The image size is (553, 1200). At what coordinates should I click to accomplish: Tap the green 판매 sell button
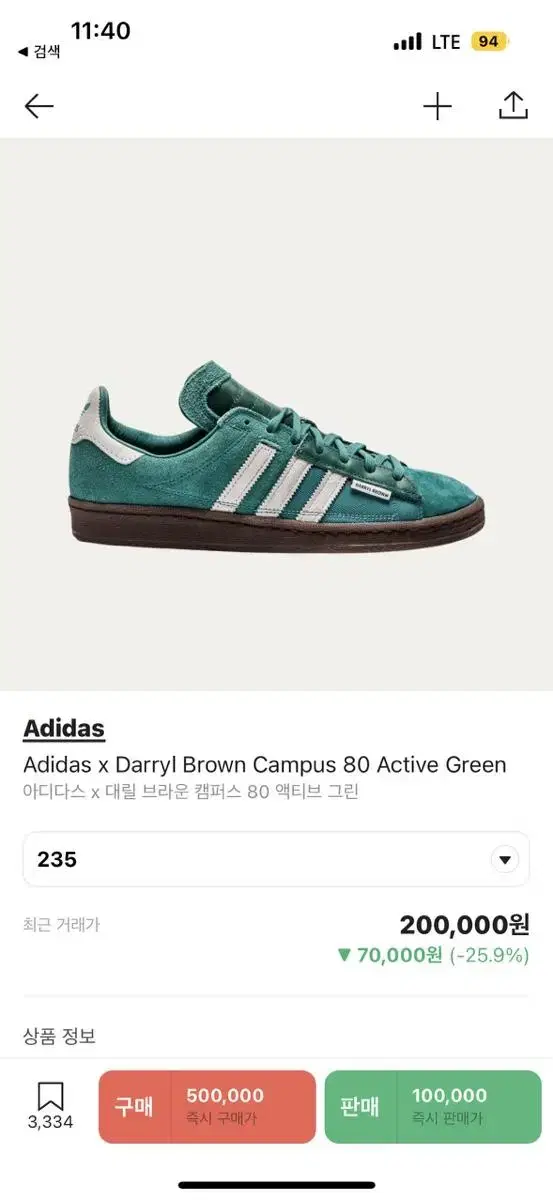click(x=433, y=1106)
